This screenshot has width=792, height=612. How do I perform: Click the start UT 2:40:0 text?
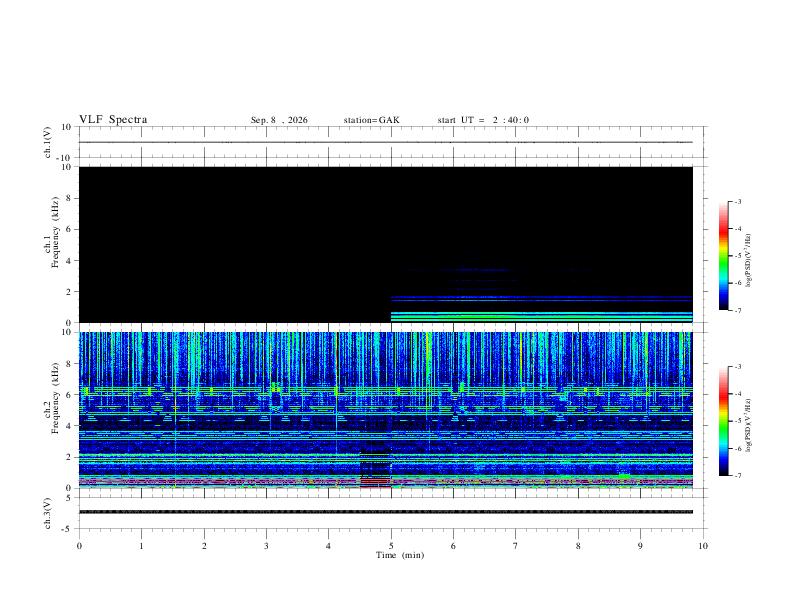pyautogui.click(x=483, y=120)
